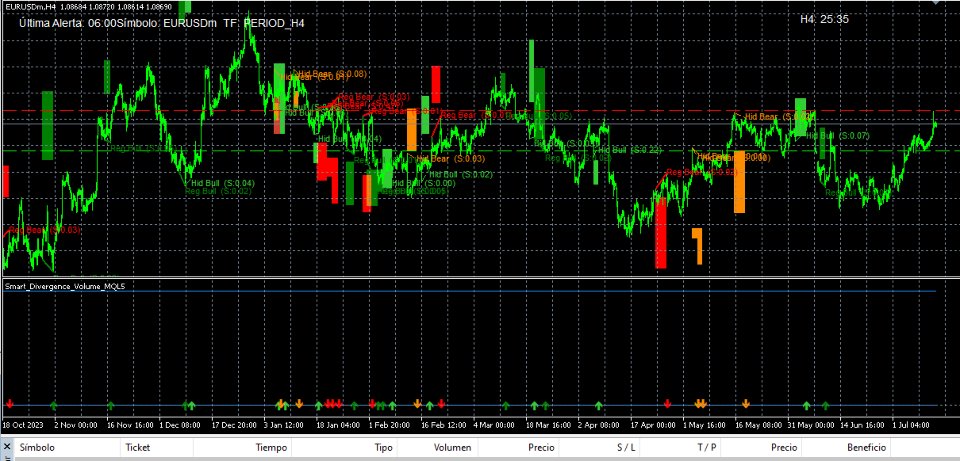Click the 1 Dec 08:00 time label
This screenshot has width=960, height=461.
click(x=180, y=424)
